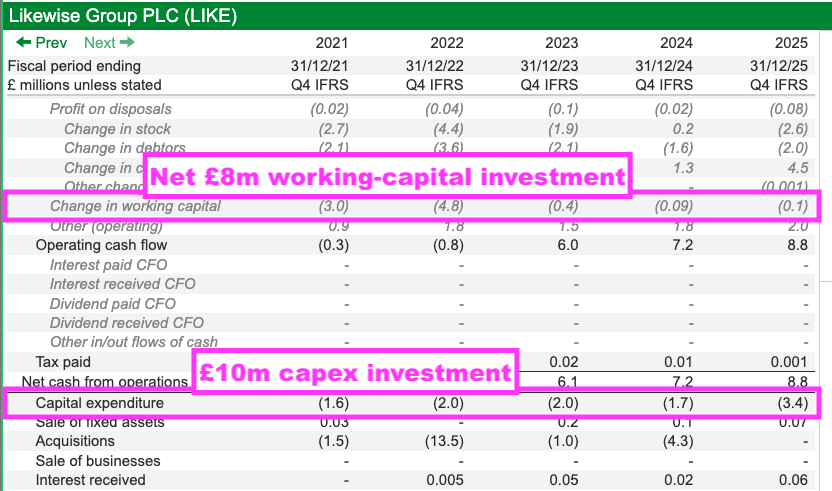Image resolution: width=832 pixels, height=491 pixels.
Task: Click the Dividend paid CFO row label
Action: coord(112,304)
